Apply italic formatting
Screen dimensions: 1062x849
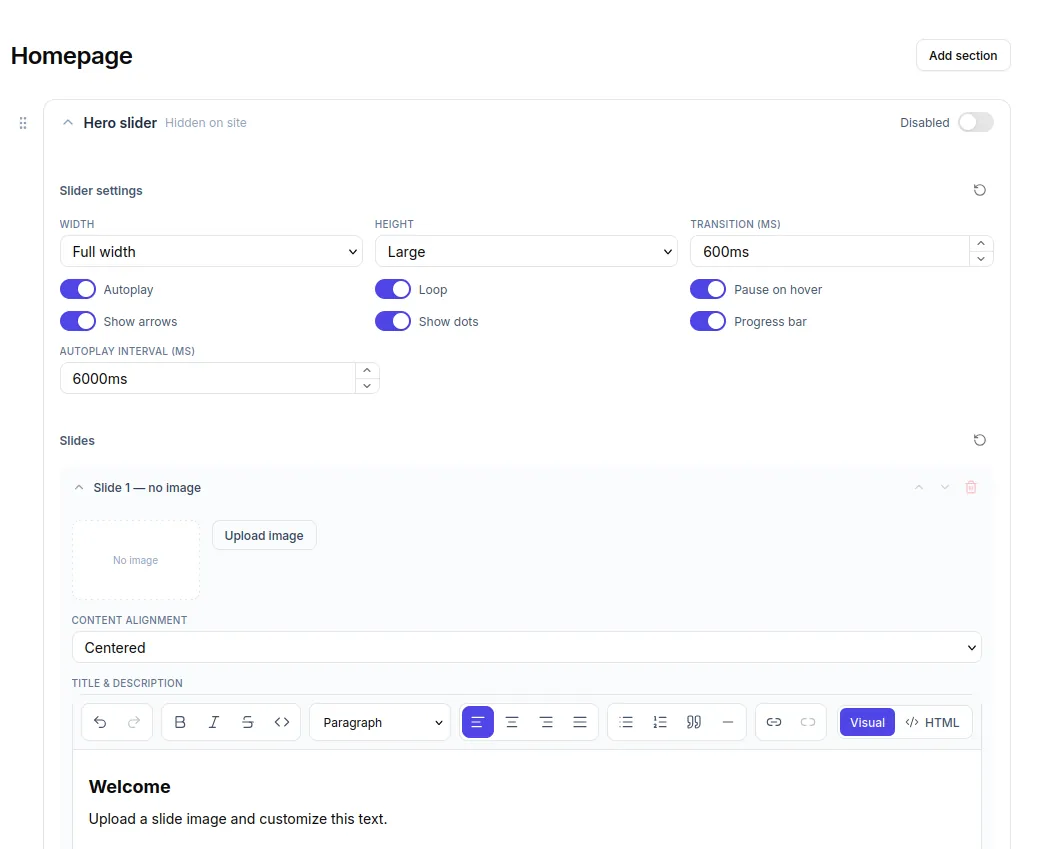pyautogui.click(x=214, y=722)
